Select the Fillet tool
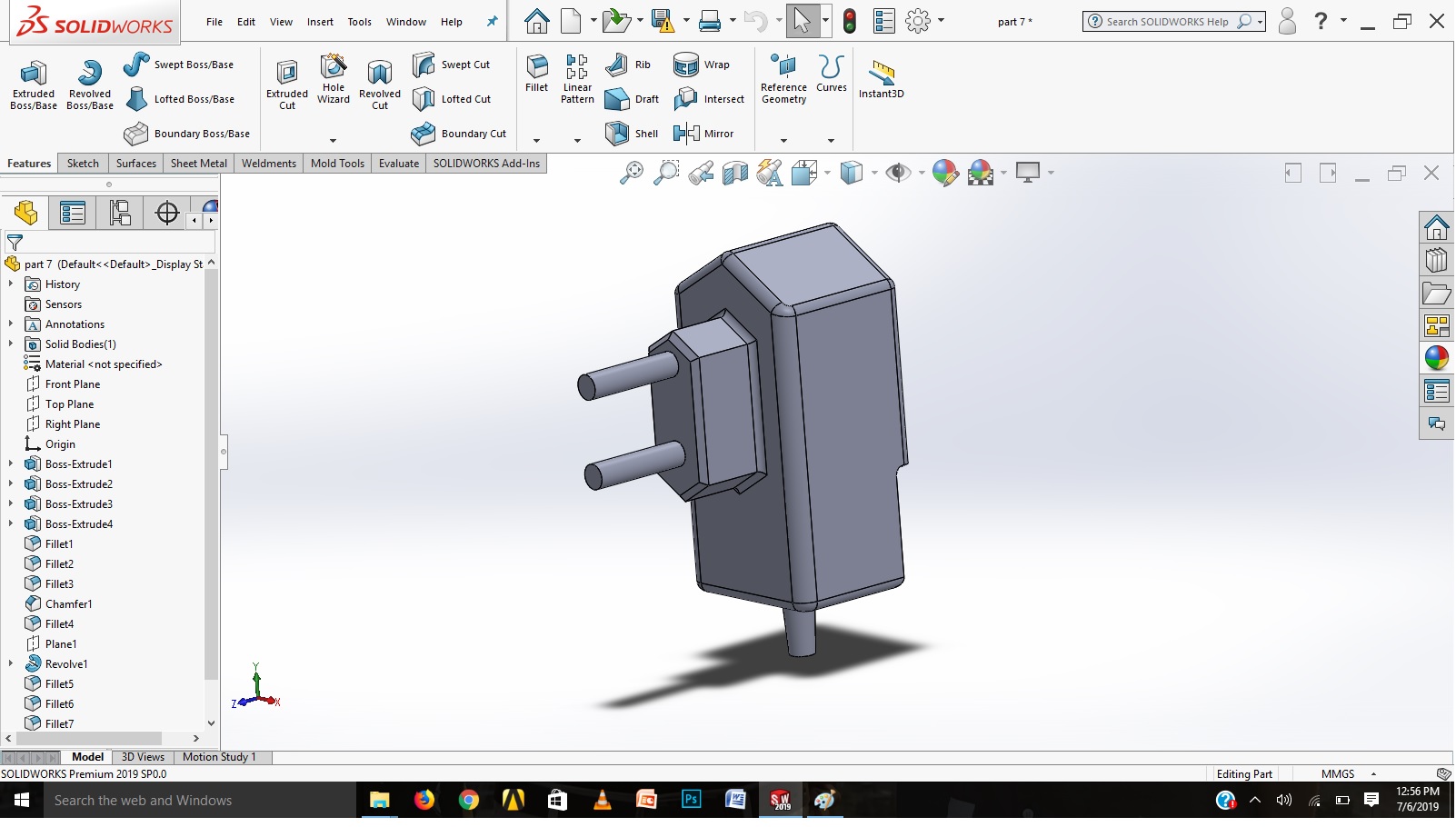The image size is (1456, 827). 537,73
